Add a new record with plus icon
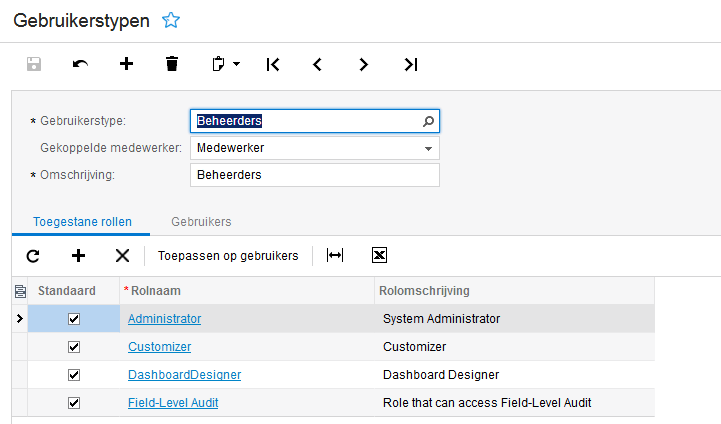This screenshot has height=424, width=721. tap(126, 64)
